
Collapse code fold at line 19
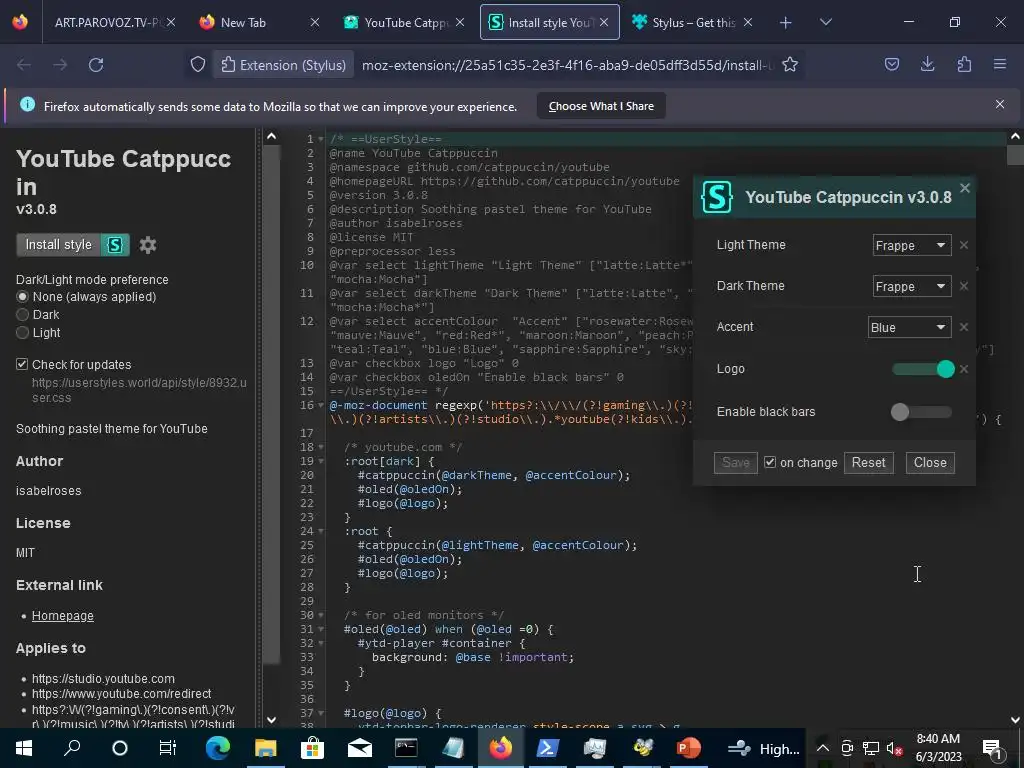pyautogui.click(x=321, y=461)
